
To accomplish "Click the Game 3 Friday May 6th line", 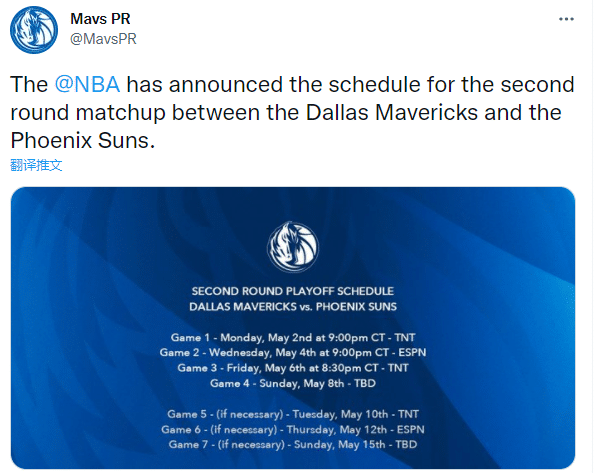I will [x=293, y=368].
